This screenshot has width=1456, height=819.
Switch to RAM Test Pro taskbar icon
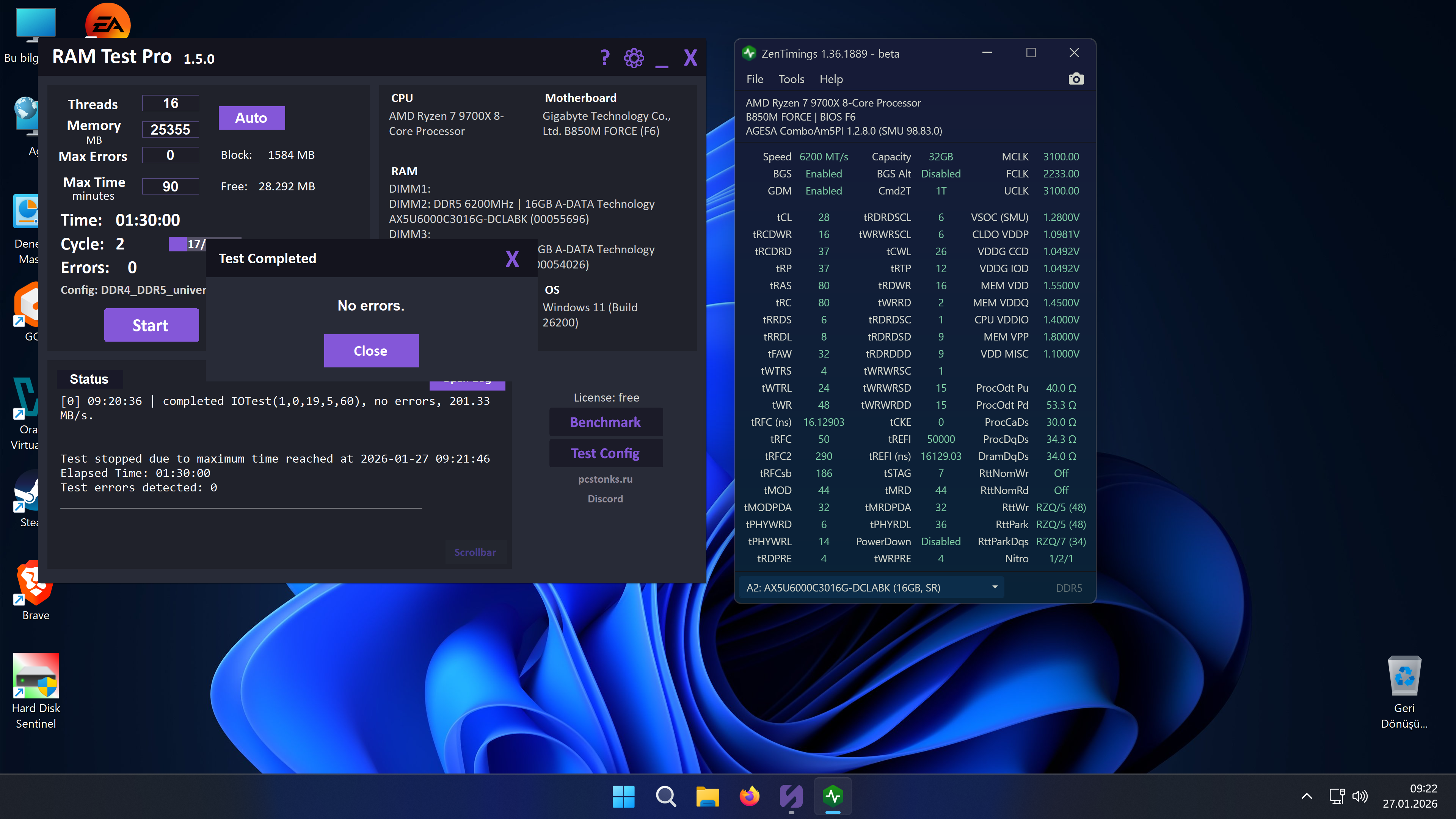coord(791,796)
